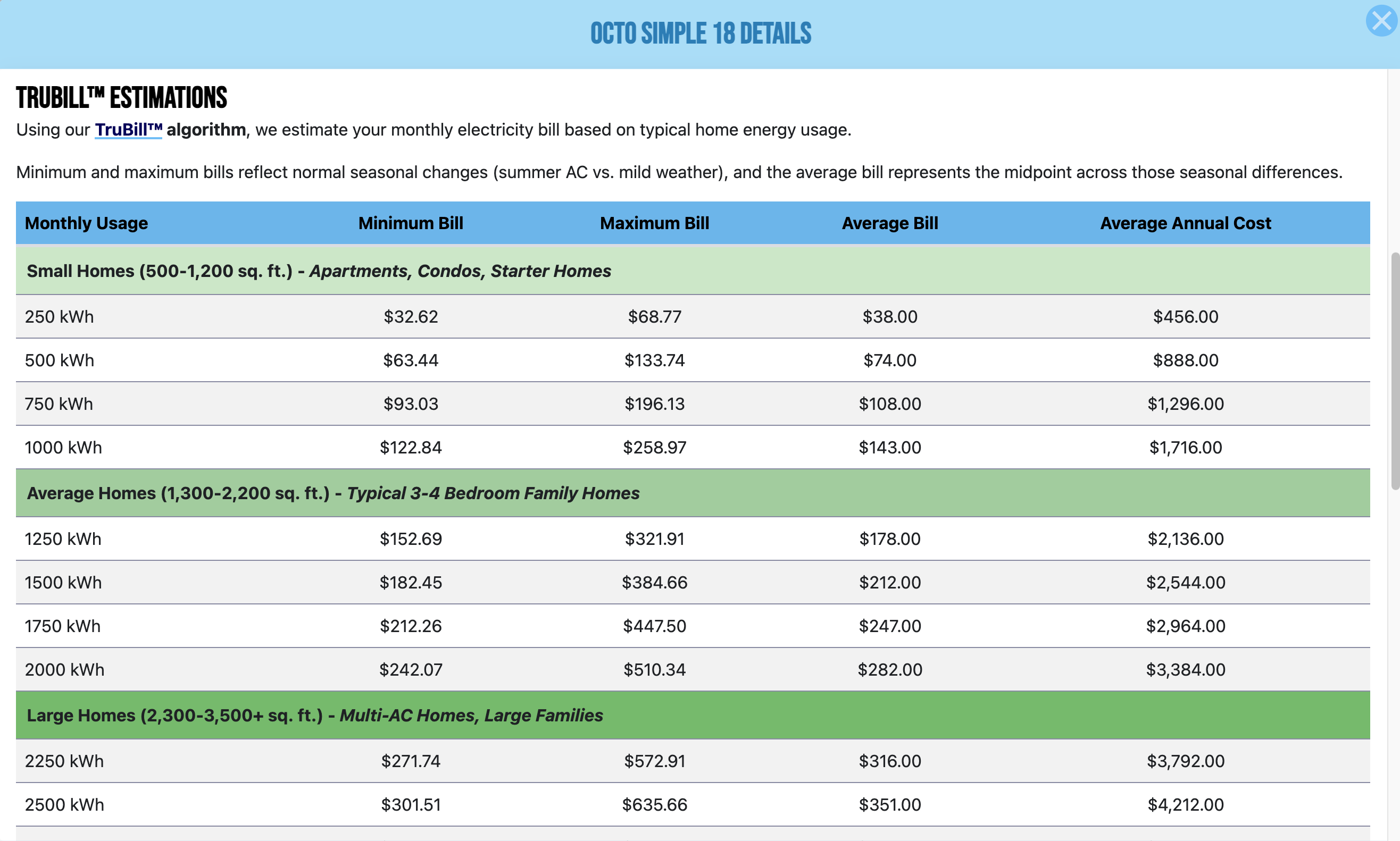Click the $108.00 average bill cell
This screenshot has width=1400, height=841.
coord(890,403)
